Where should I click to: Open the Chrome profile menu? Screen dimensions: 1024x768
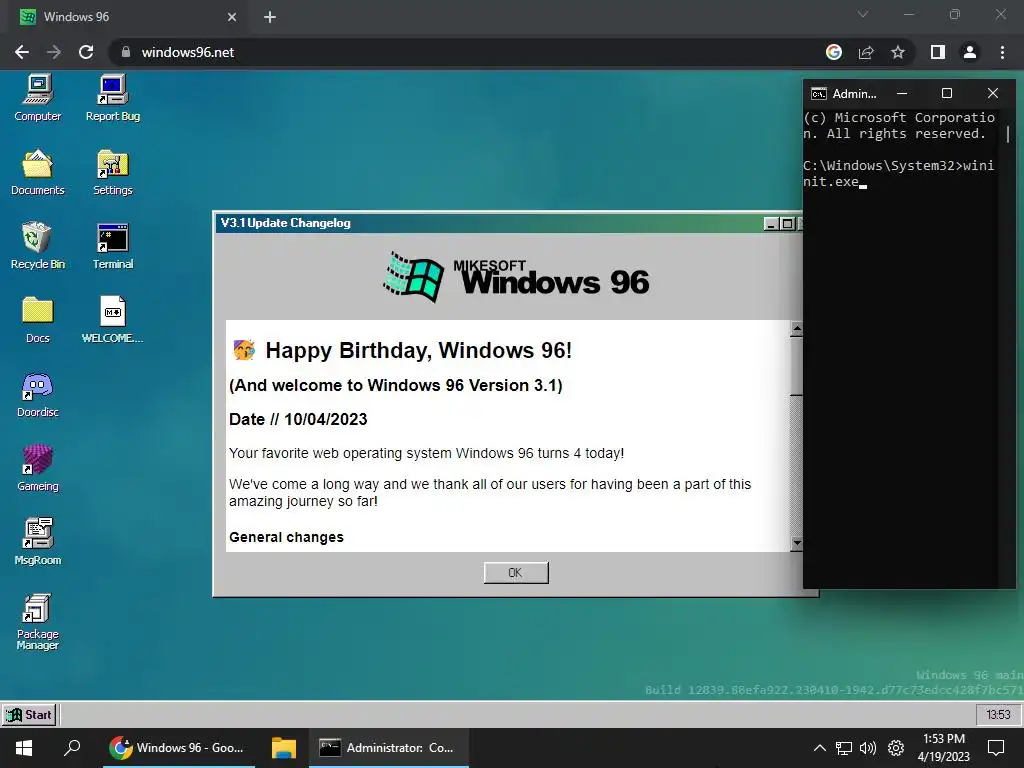970,52
